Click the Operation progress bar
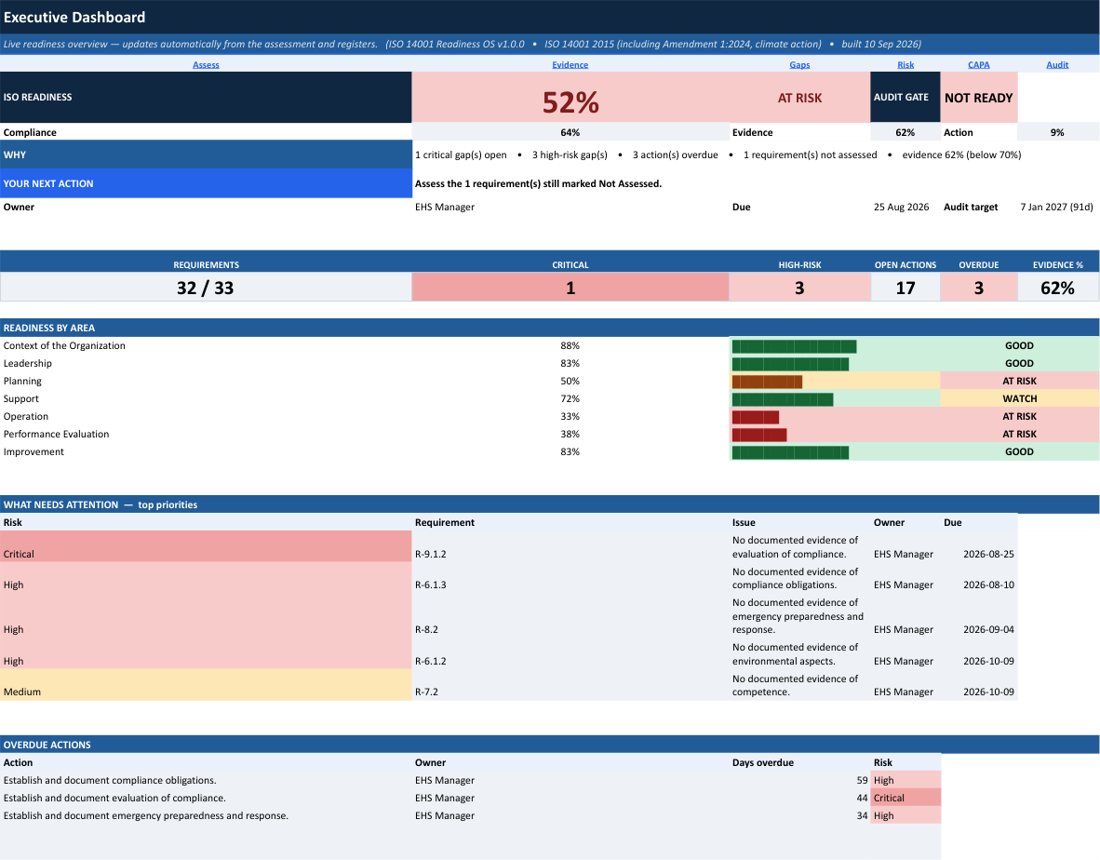 pos(755,417)
